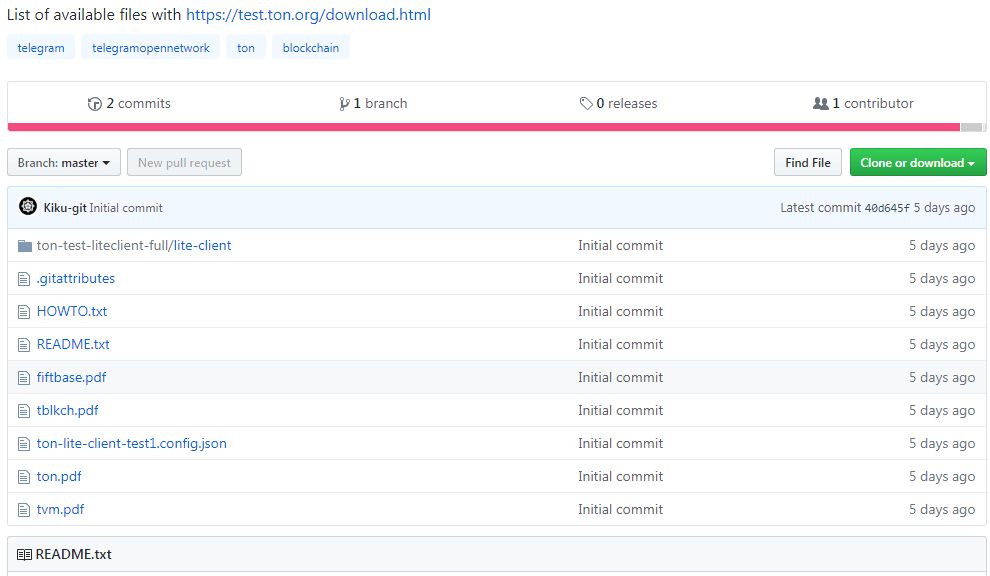
Task: Click the file icon beside HOWTO.txt
Action: coord(25,312)
